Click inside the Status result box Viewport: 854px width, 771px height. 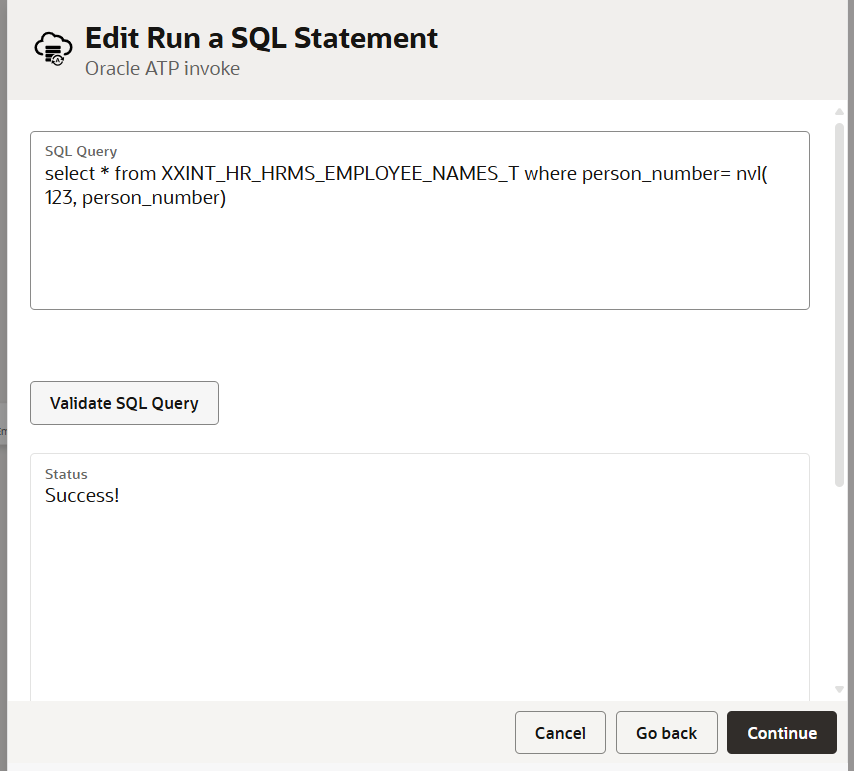click(419, 593)
